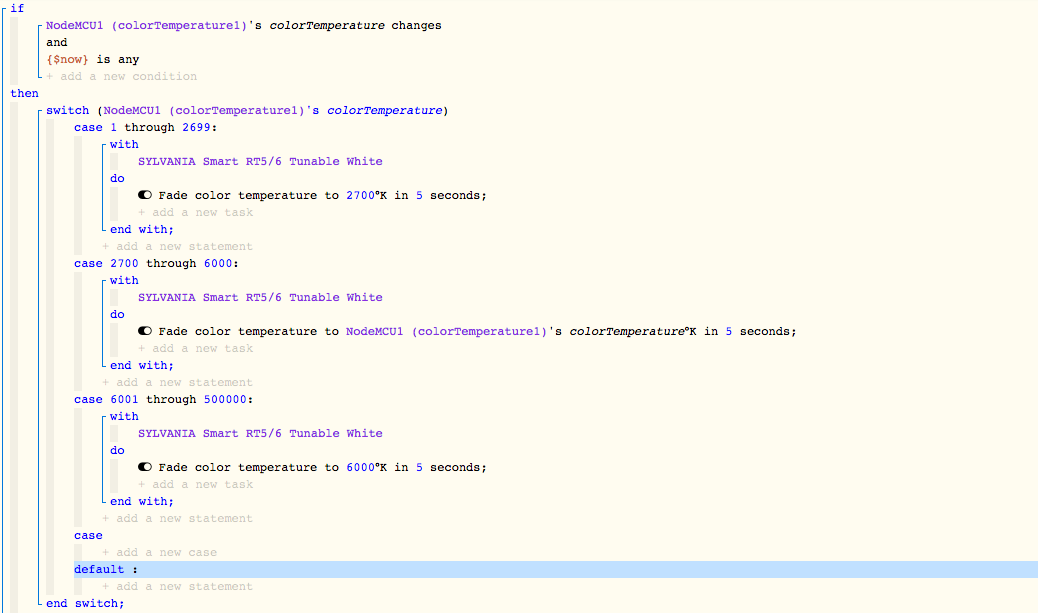Click toggle icon beside Fade to NodeMCU1 colorTemperature

pyautogui.click(x=145, y=331)
